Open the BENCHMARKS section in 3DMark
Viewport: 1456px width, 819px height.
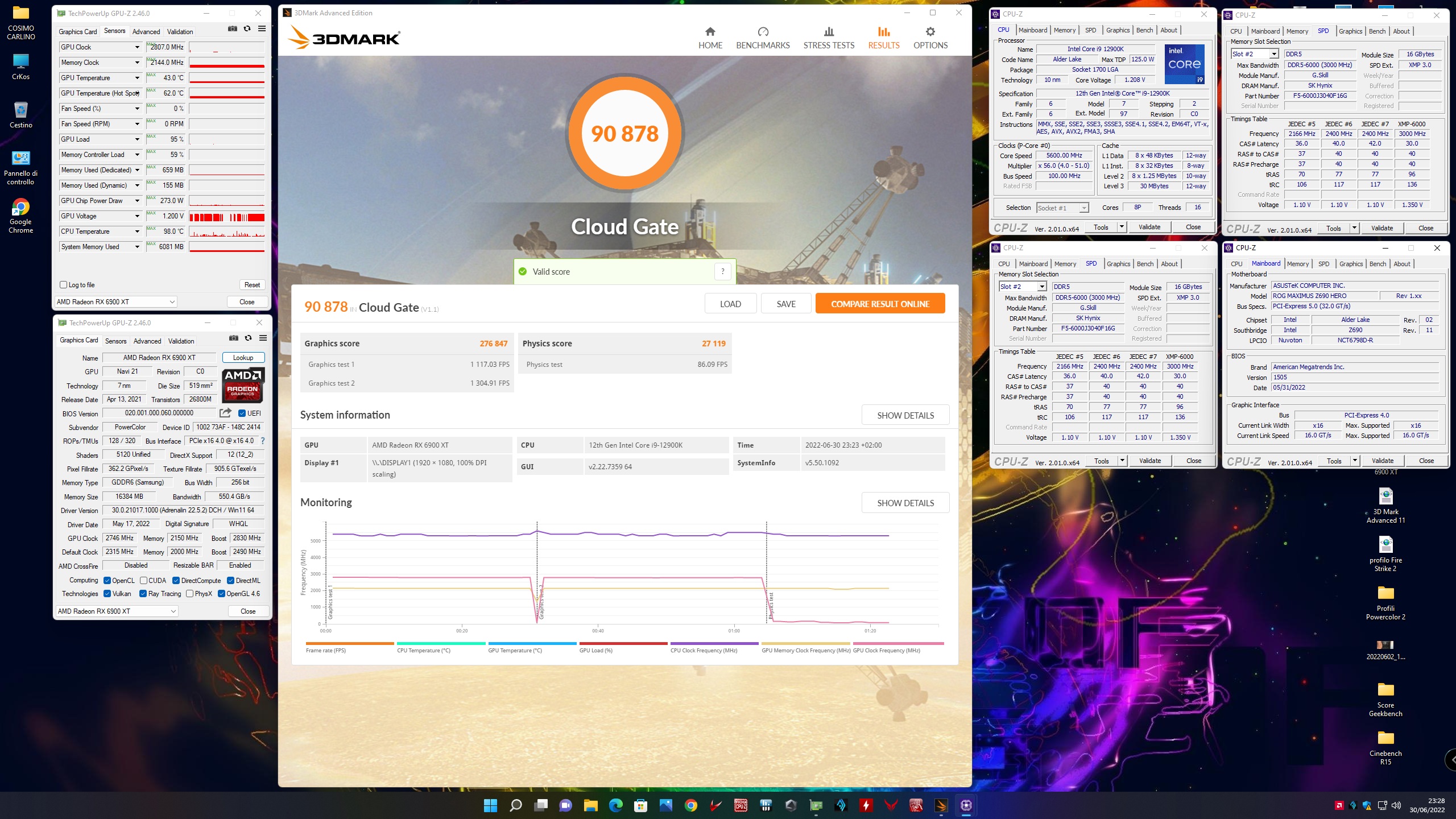click(x=763, y=38)
